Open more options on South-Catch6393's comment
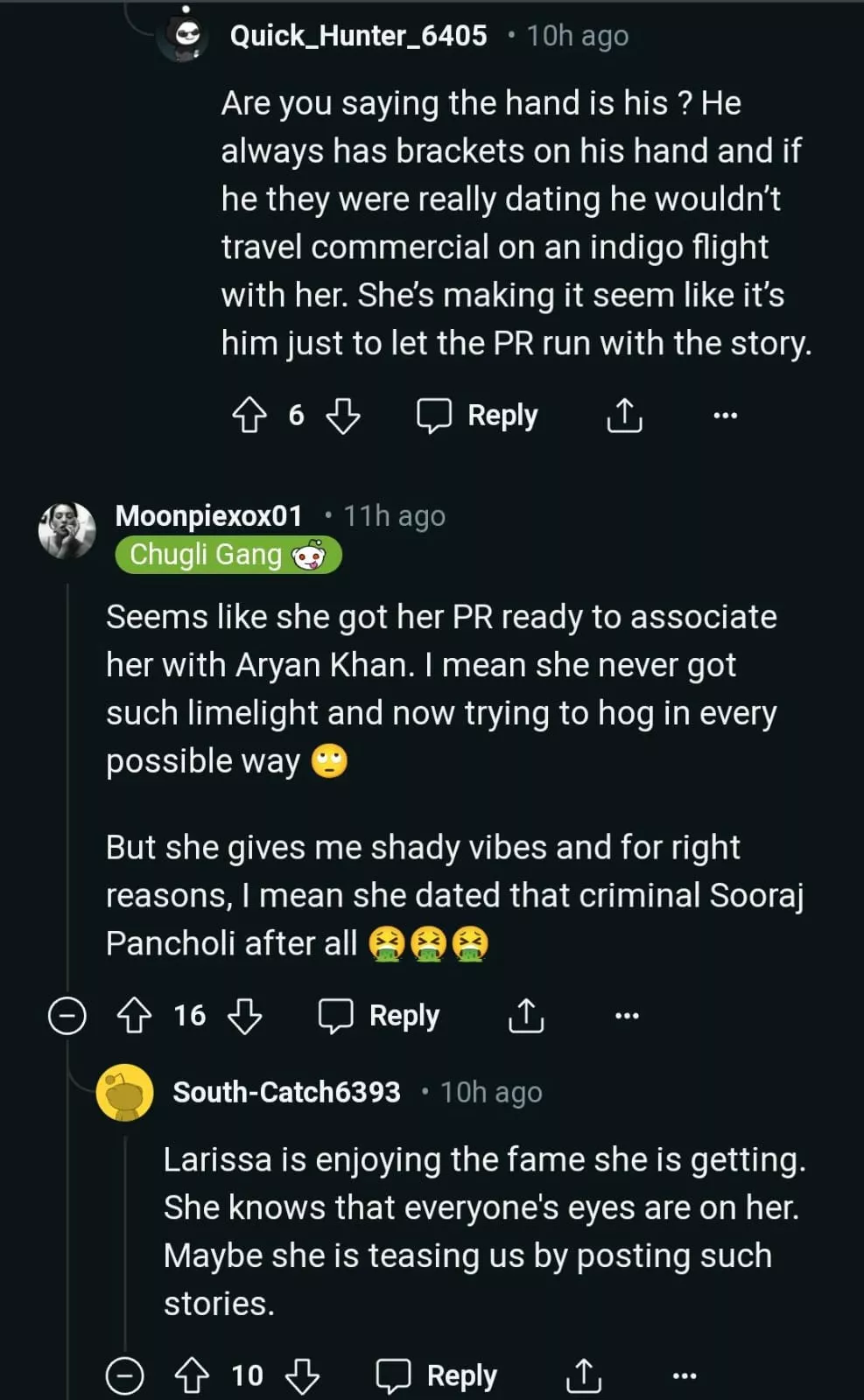This screenshot has height=1400, width=864. (x=684, y=1375)
